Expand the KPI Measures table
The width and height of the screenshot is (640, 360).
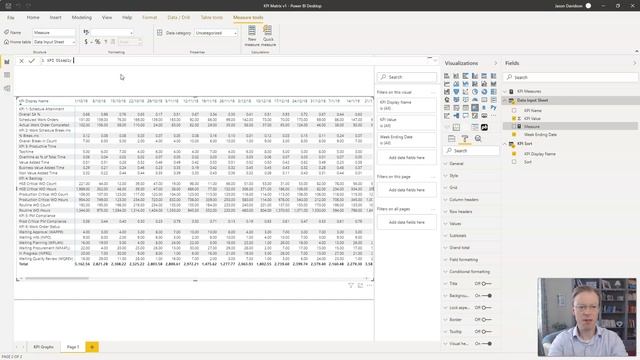(505, 91)
